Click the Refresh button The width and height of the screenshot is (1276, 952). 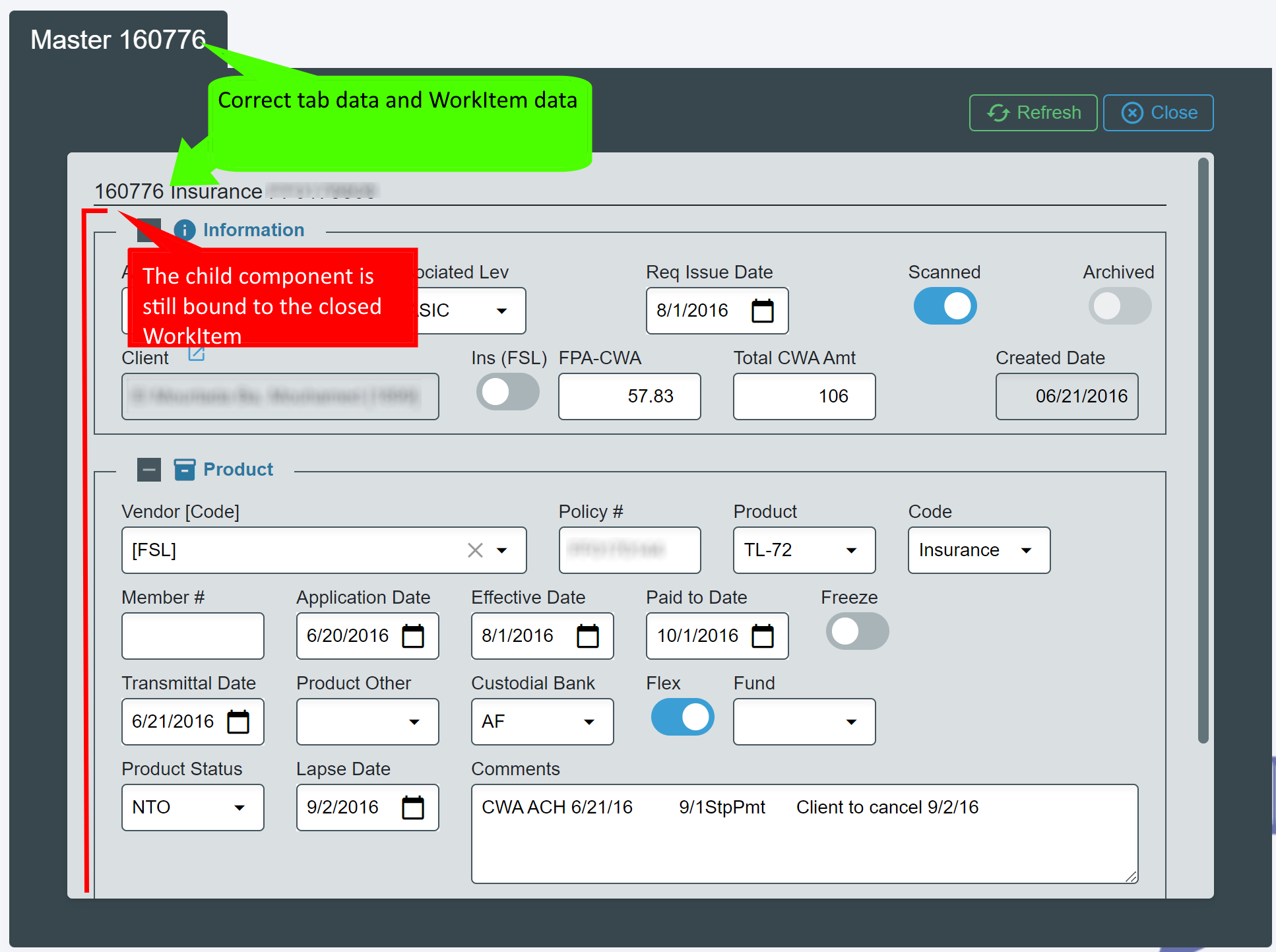pyautogui.click(x=1033, y=113)
